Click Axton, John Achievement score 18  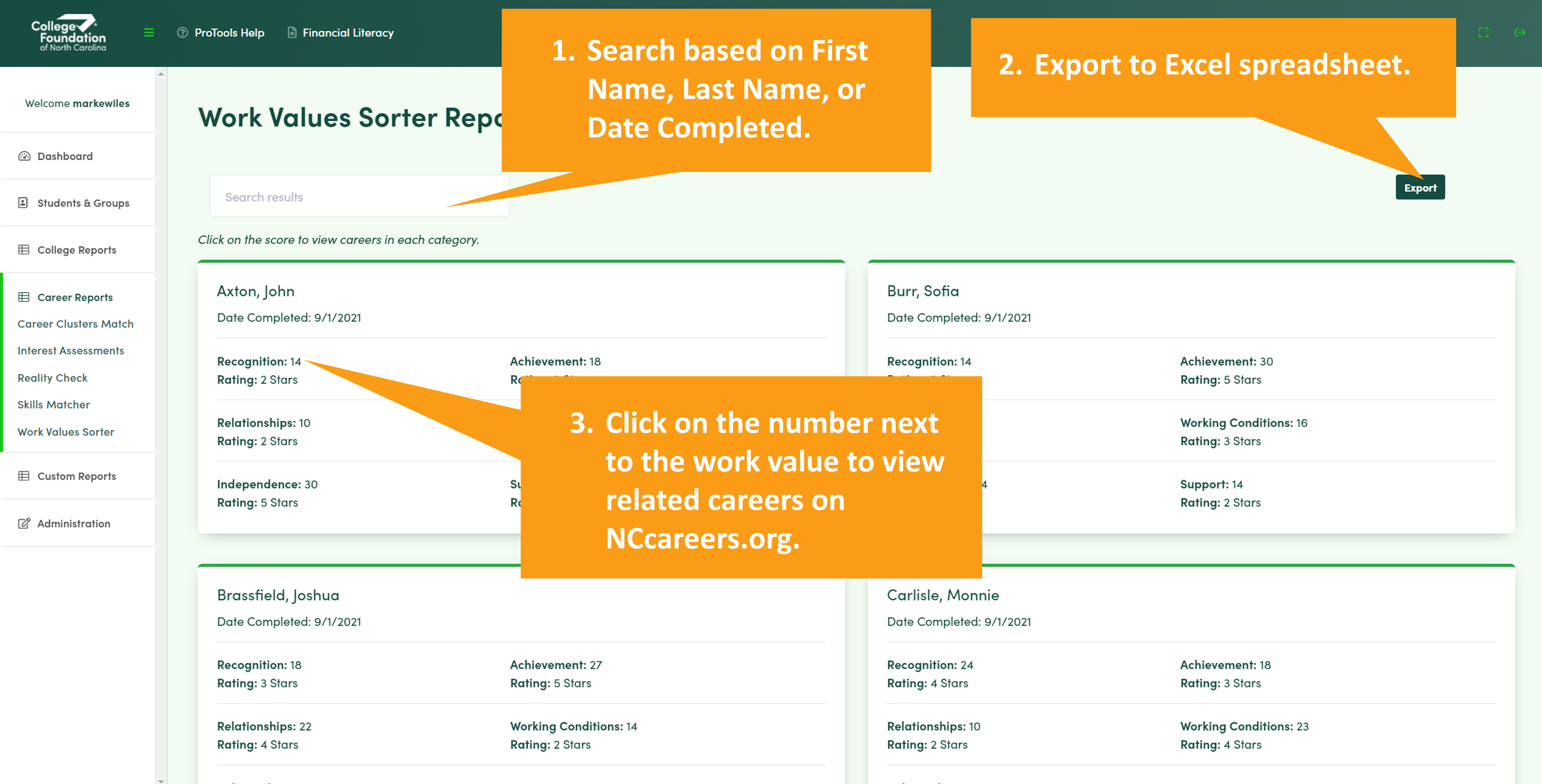[595, 361]
